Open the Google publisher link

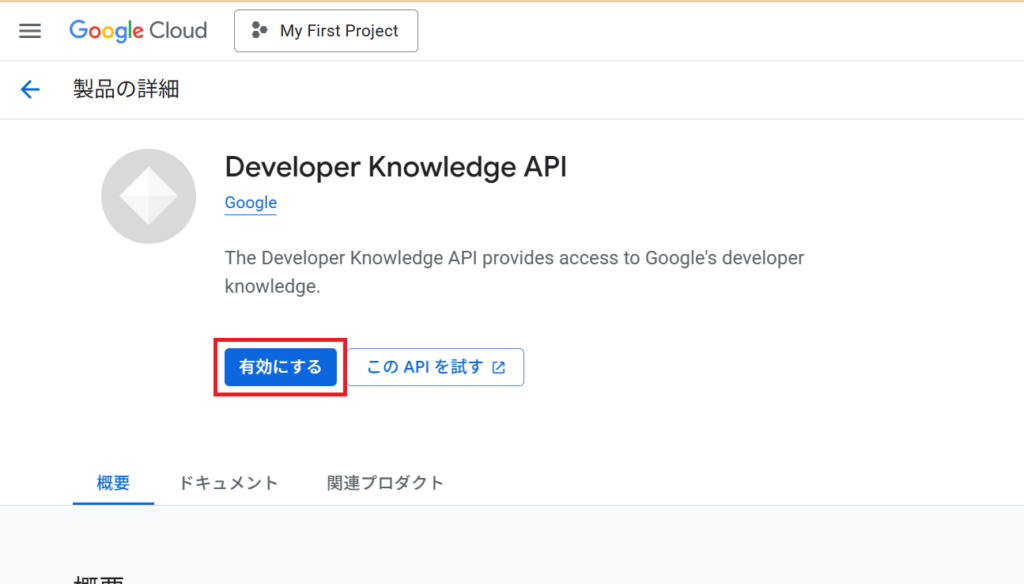coord(251,203)
